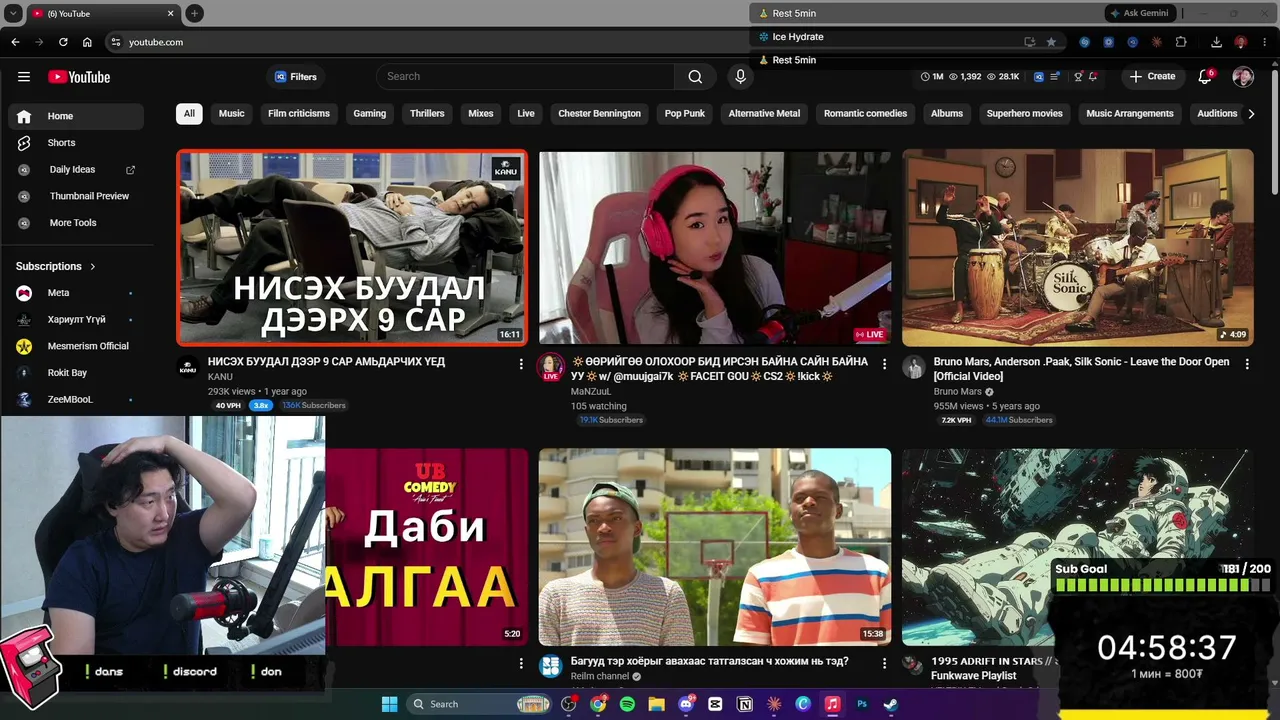This screenshot has height=720, width=1280.
Task: Click the trophy icon in YouTube header
Action: [1078, 77]
